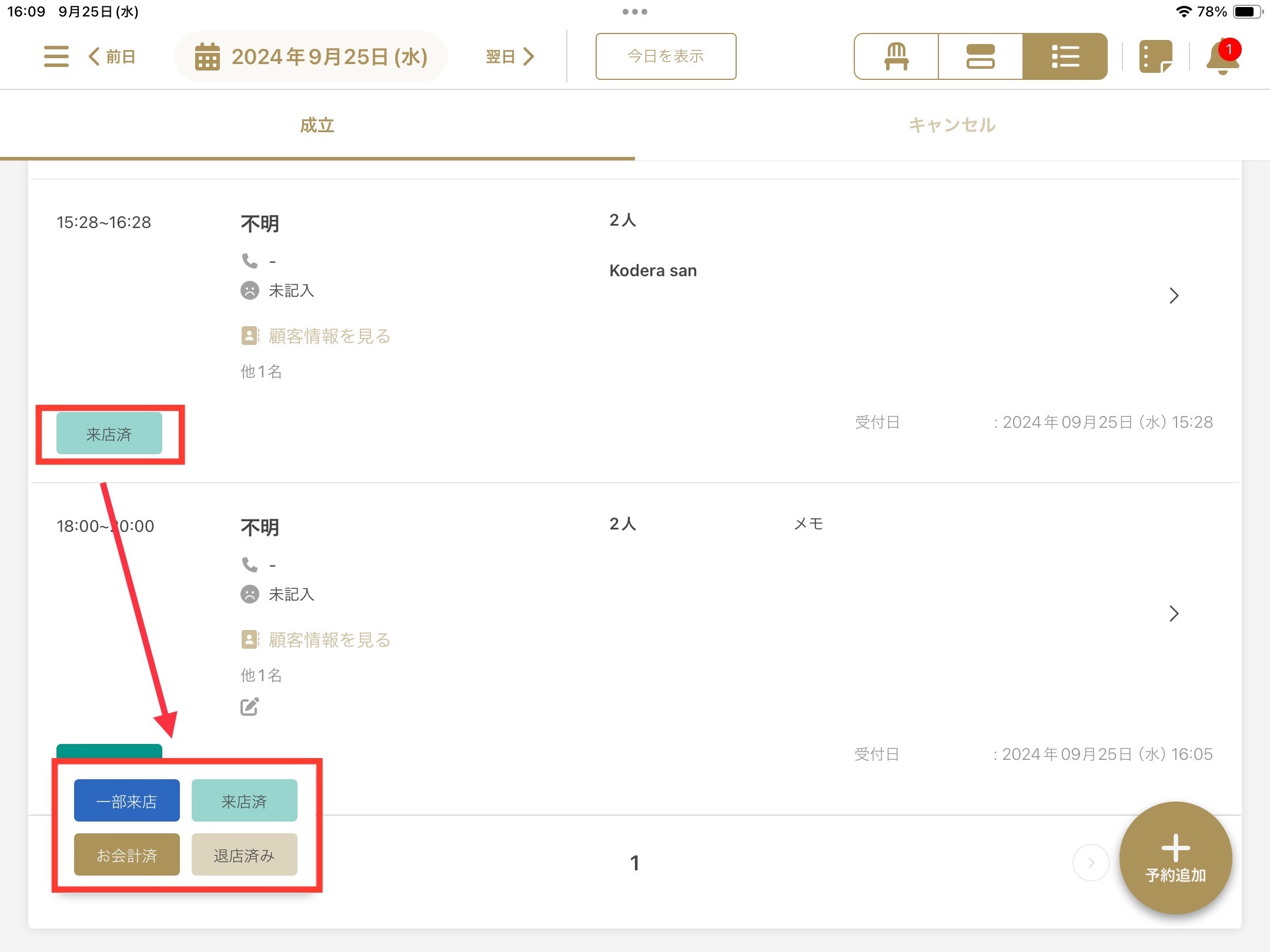Tap メモ label in 18:00 reservation

coord(808,524)
